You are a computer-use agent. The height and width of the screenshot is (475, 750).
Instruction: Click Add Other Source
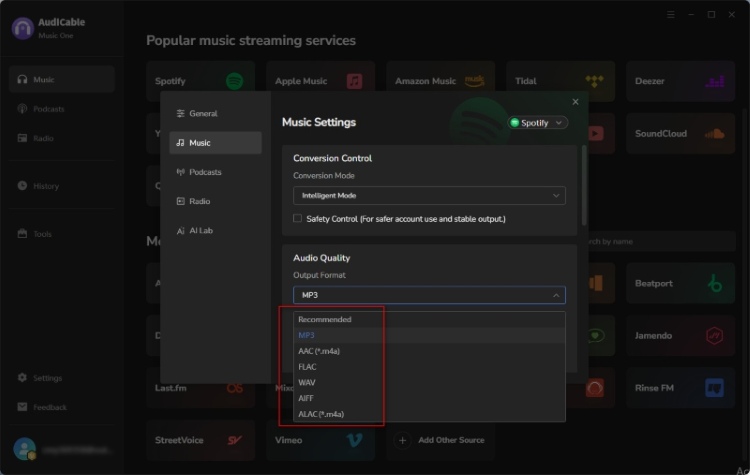click(x=441, y=440)
